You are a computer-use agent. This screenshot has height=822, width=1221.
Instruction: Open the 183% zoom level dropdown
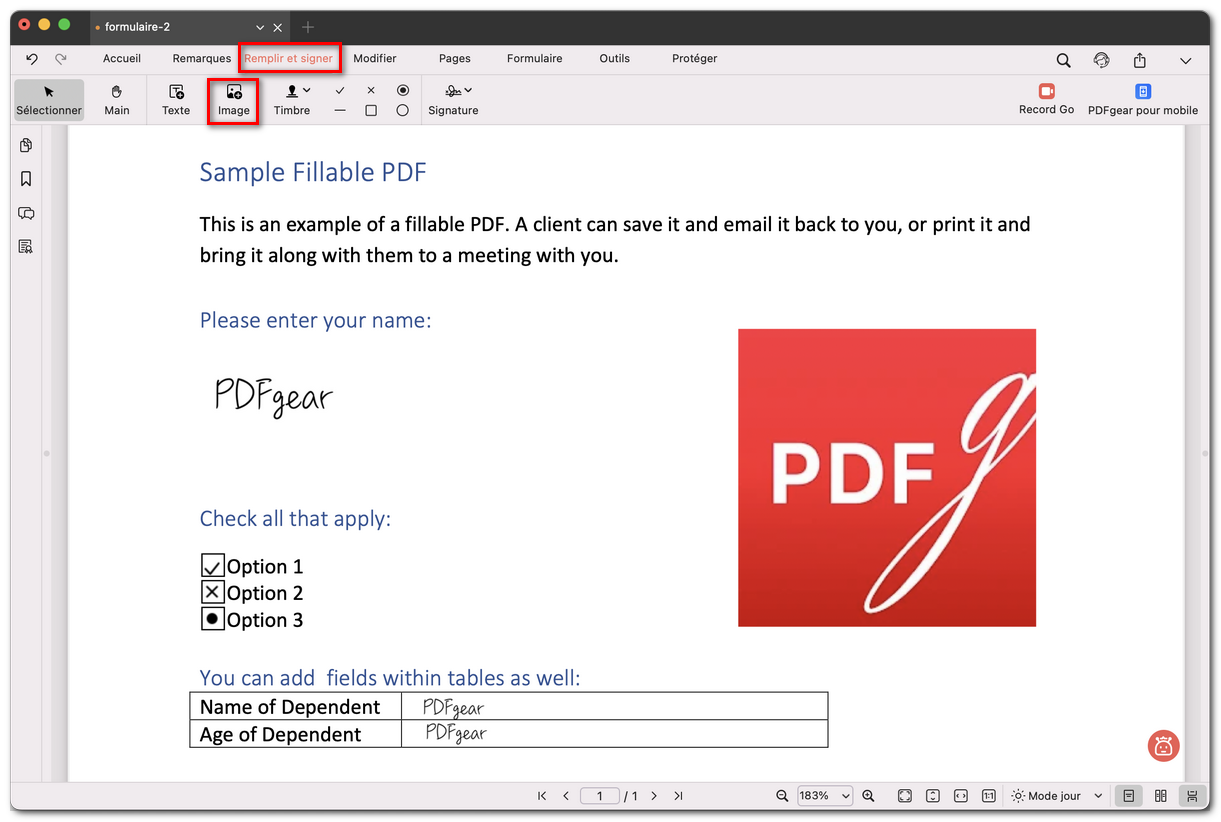pyautogui.click(x=824, y=796)
